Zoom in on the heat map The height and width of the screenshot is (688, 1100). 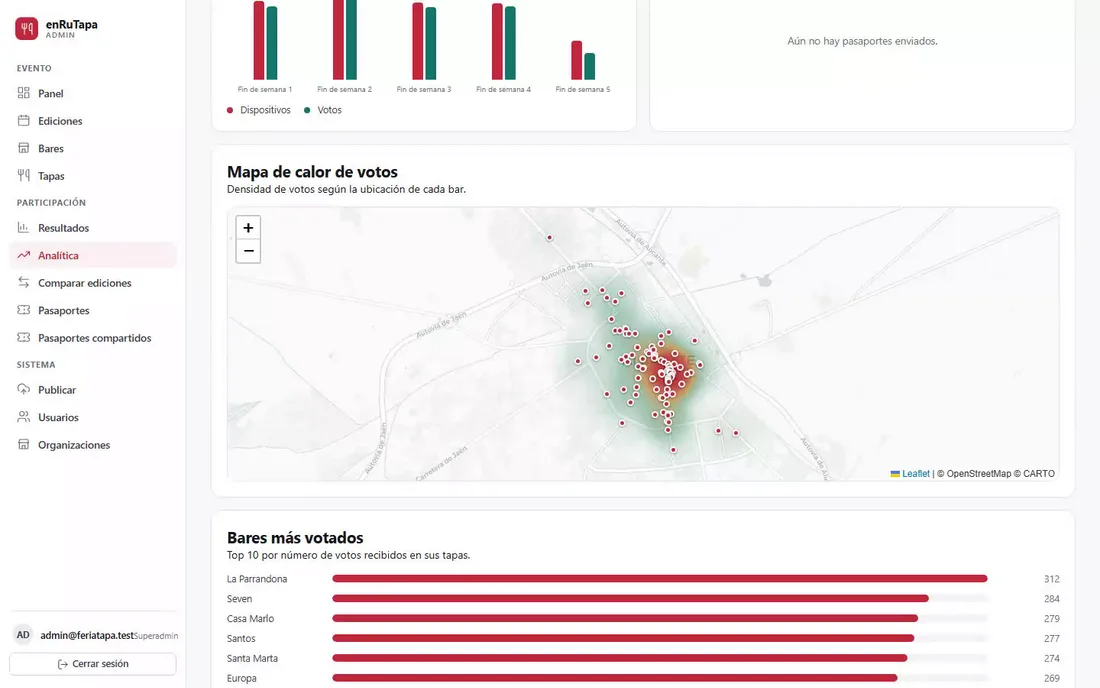point(248,227)
